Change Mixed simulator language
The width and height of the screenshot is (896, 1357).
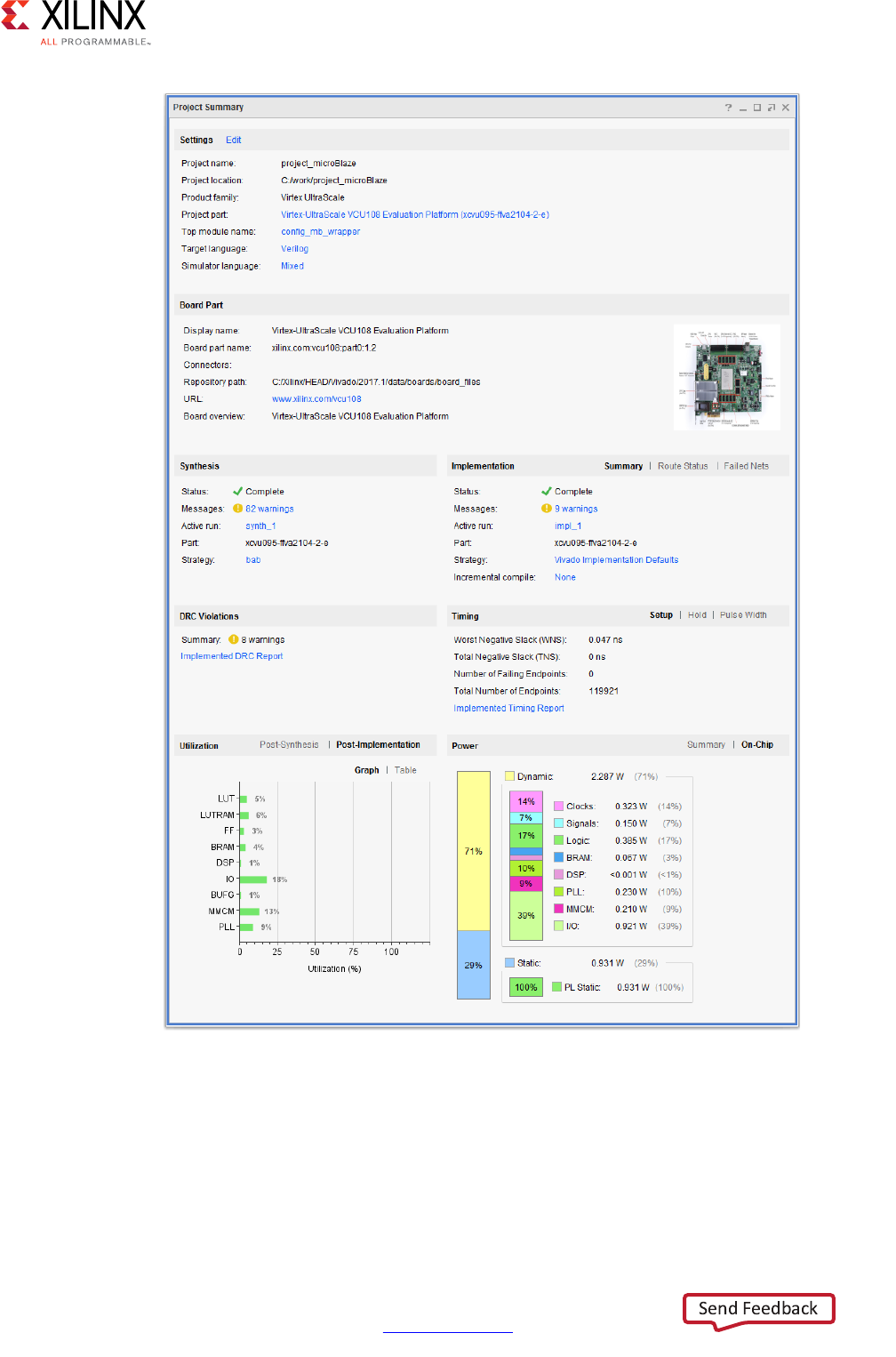coord(292,266)
